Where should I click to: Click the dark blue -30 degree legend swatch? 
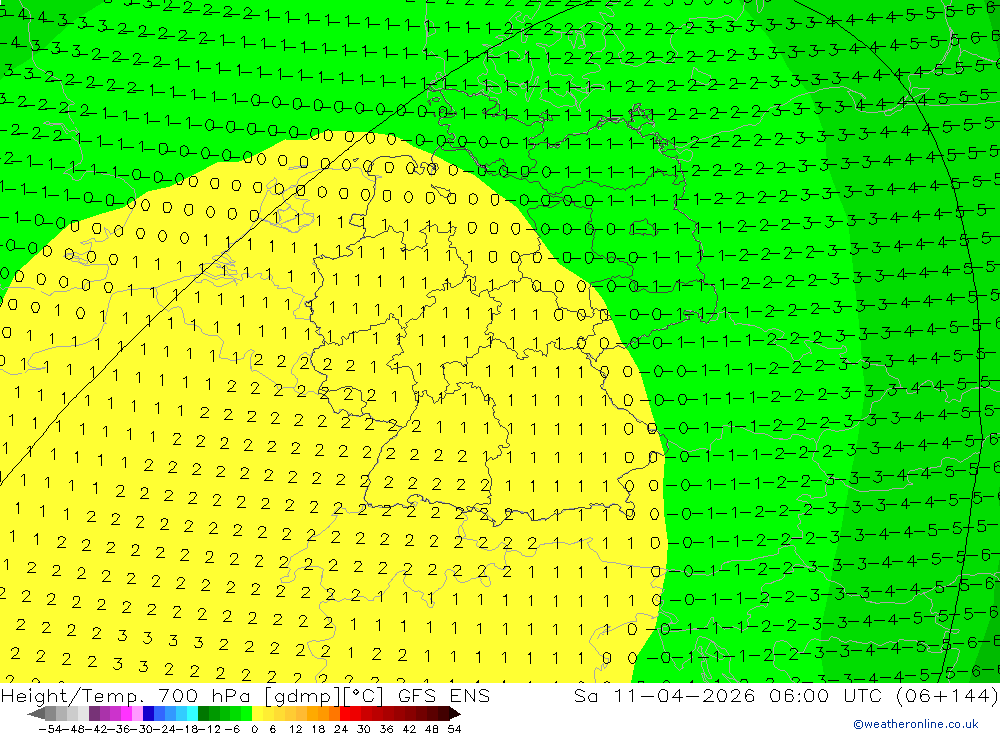coord(149,713)
